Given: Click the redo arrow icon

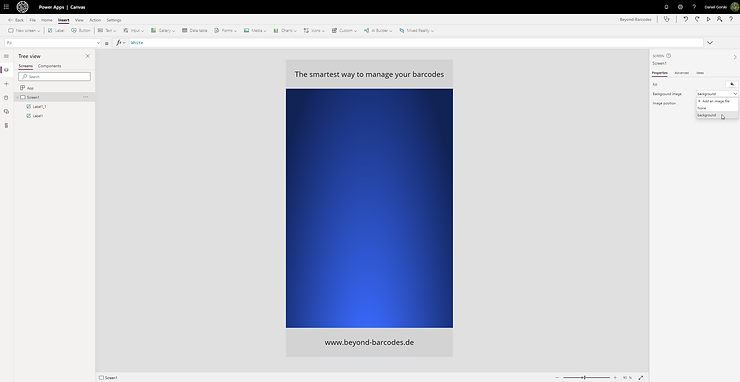Looking at the screenshot, I should (697, 19).
